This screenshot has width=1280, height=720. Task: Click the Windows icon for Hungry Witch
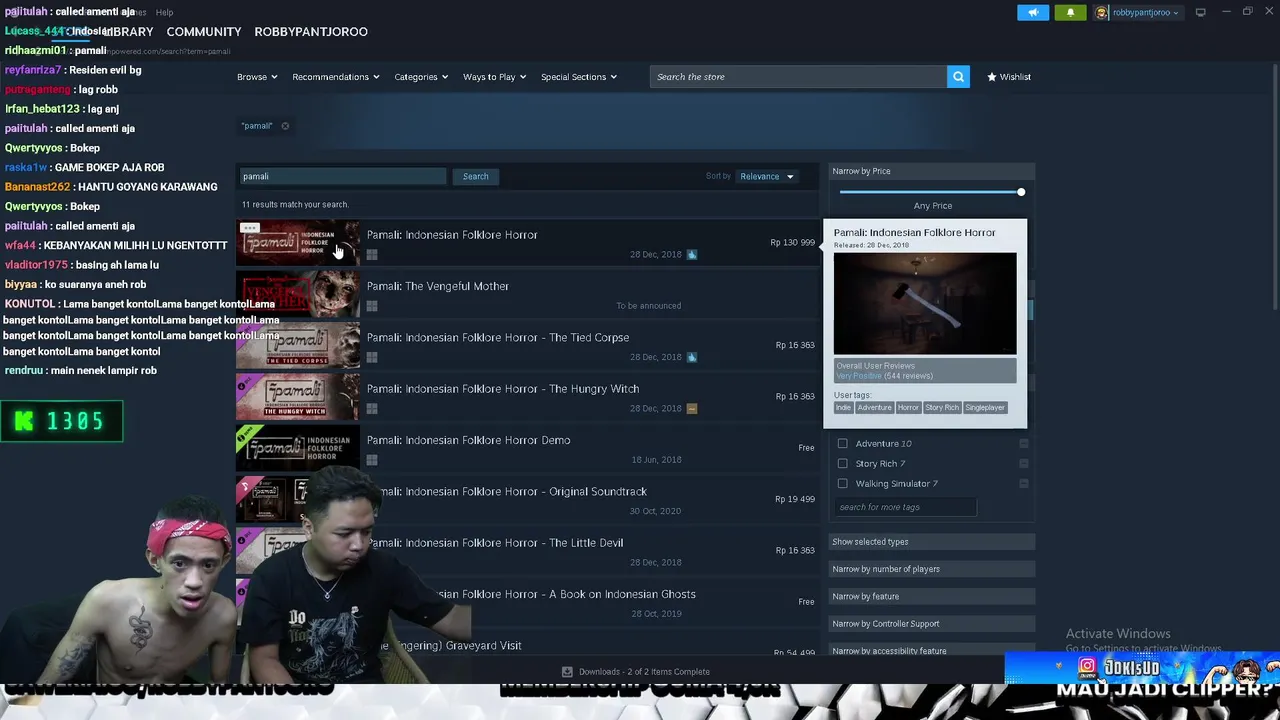(x=372, y=408)
